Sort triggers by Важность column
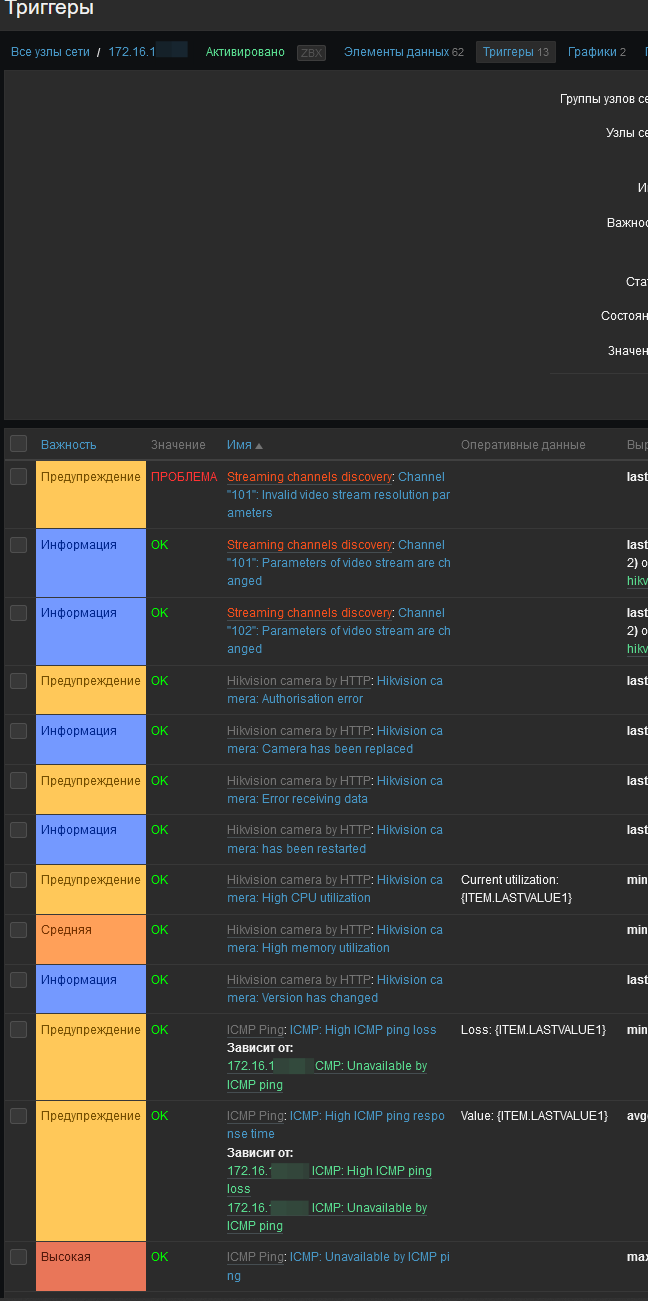The image size is (648, 1301). (x=68, y=445)
